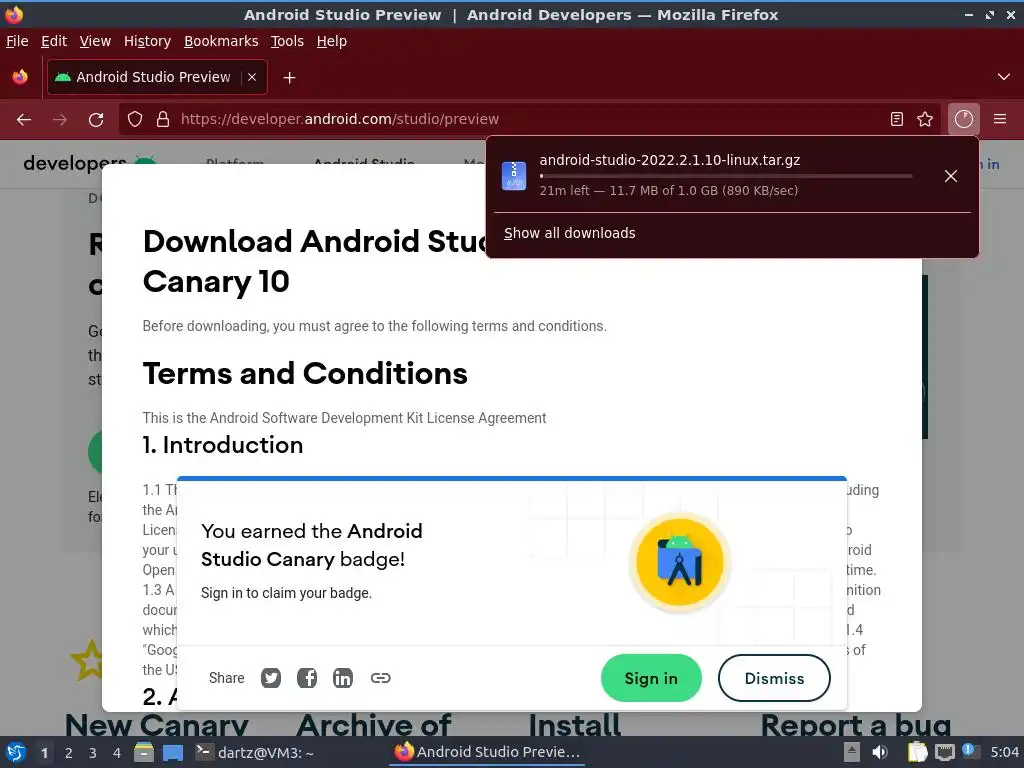Click the show desktop taskbar icon

[172, 752]
